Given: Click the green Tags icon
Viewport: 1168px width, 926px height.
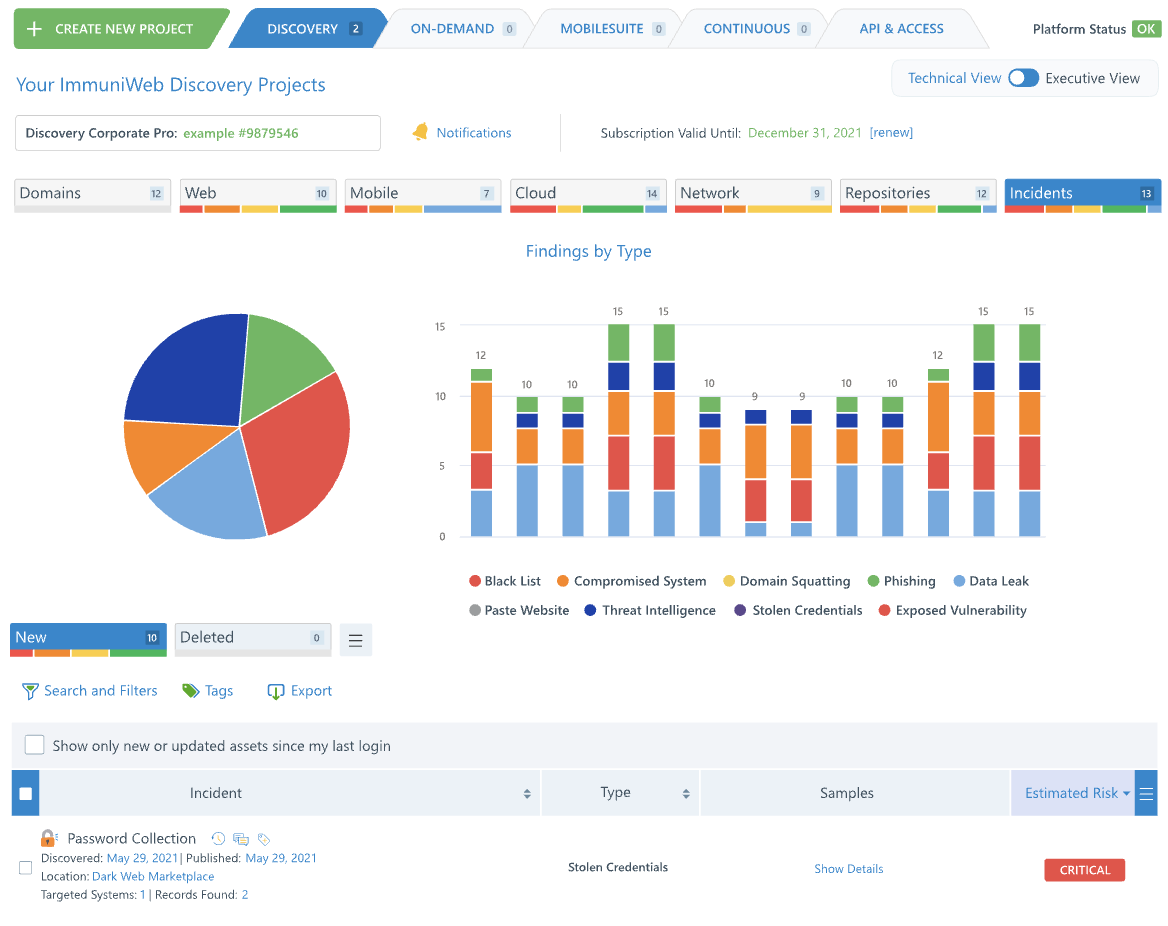Looking at the screenshot, I should [x=191, y=691].
